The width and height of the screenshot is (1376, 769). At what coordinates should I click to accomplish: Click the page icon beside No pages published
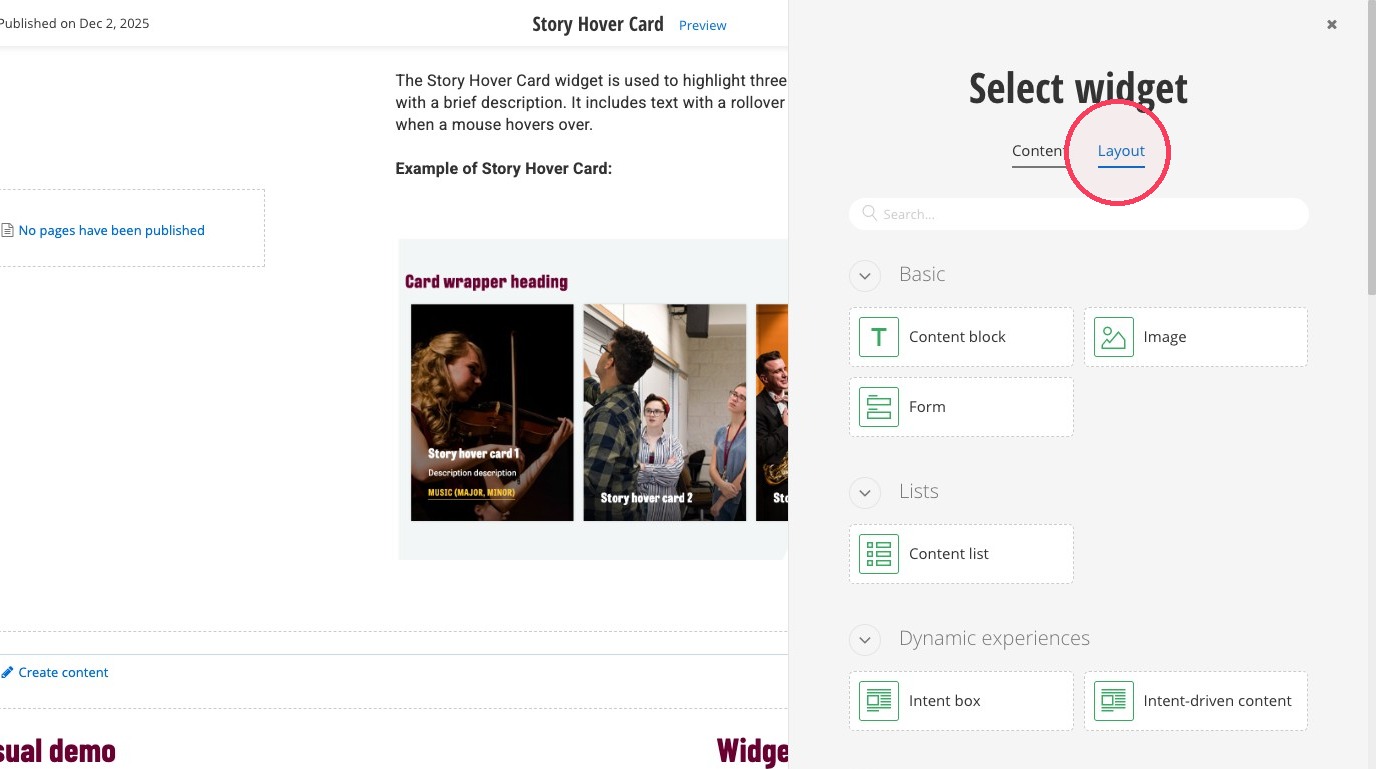coord(8,230)
